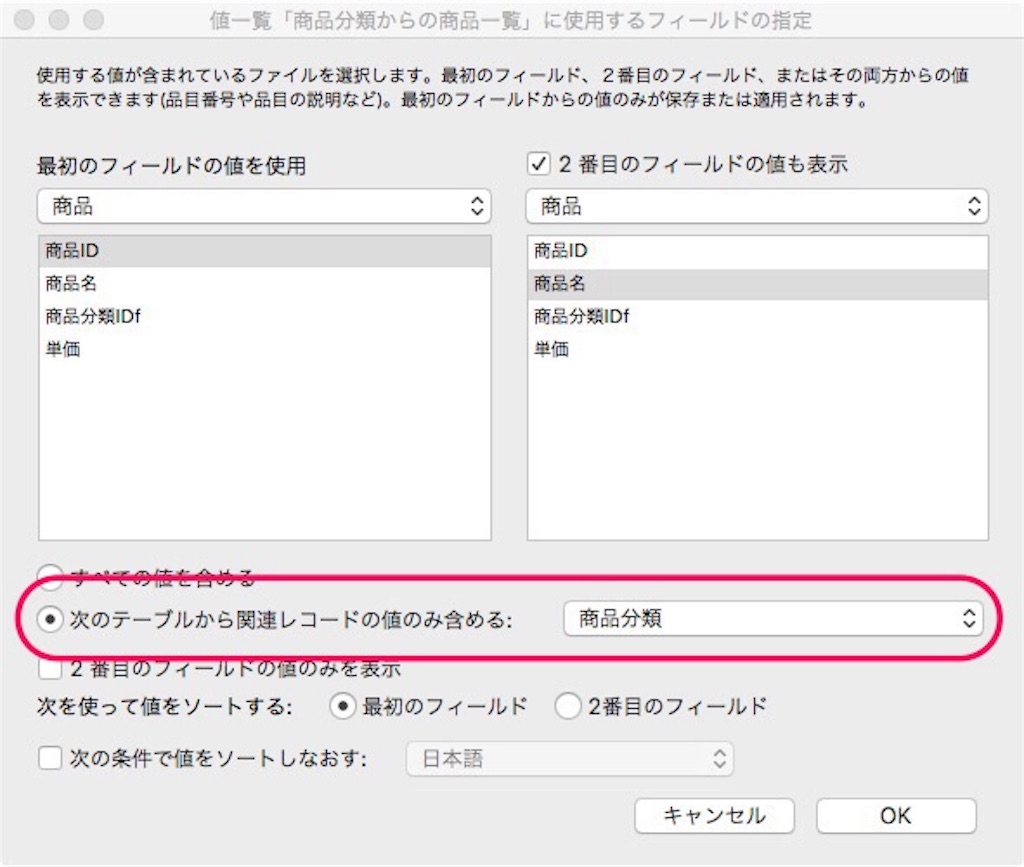Select 商品分類IDf in the second field list
Viewport: 1024px width, 867px height.
(x=758, y=317)
